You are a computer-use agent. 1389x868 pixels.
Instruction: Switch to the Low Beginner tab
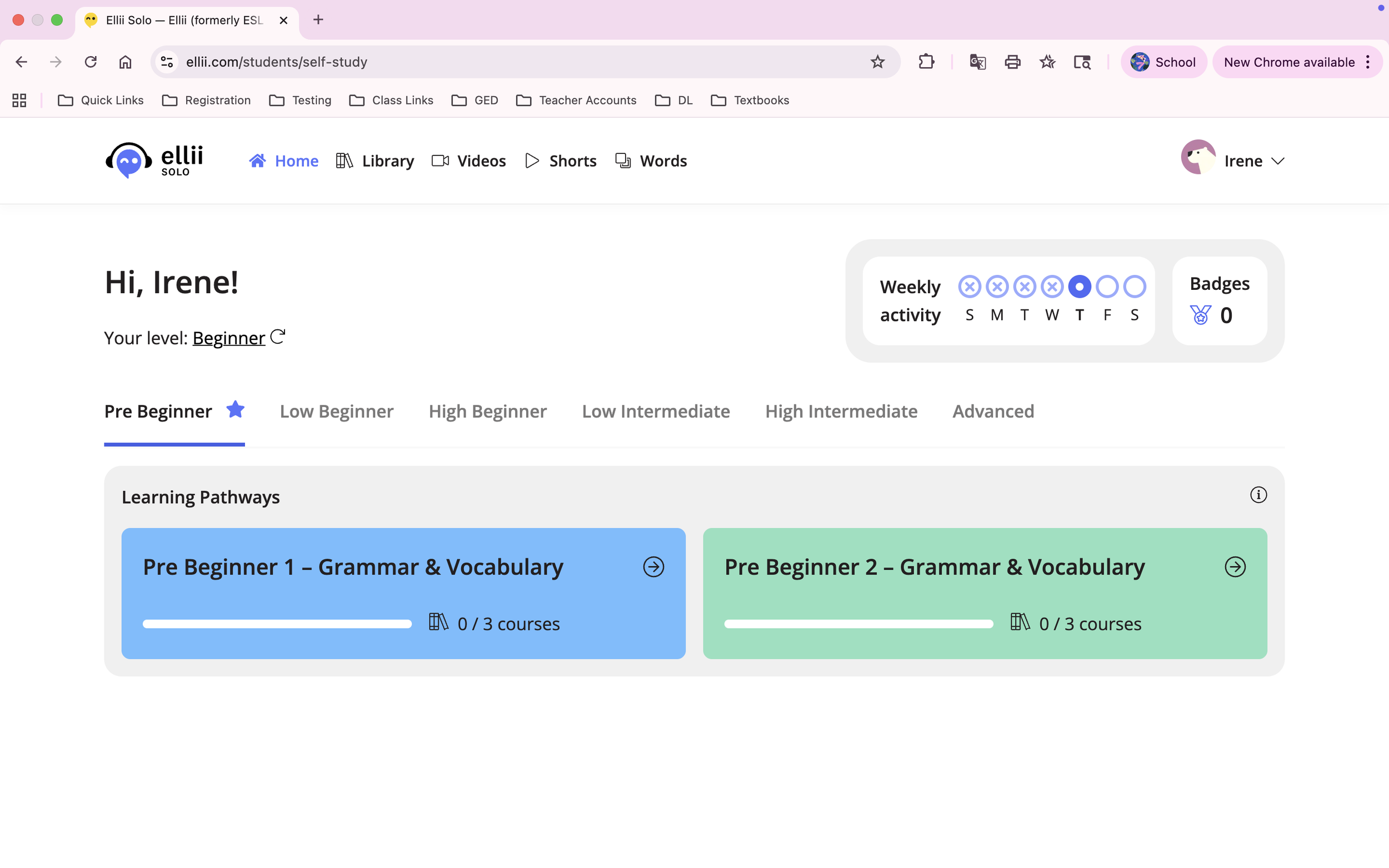pyautogui.click(x=337, y=411)
